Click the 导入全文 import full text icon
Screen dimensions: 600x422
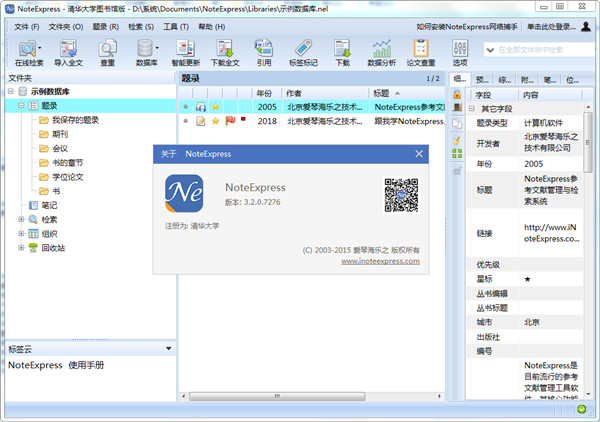click(69, 48)
